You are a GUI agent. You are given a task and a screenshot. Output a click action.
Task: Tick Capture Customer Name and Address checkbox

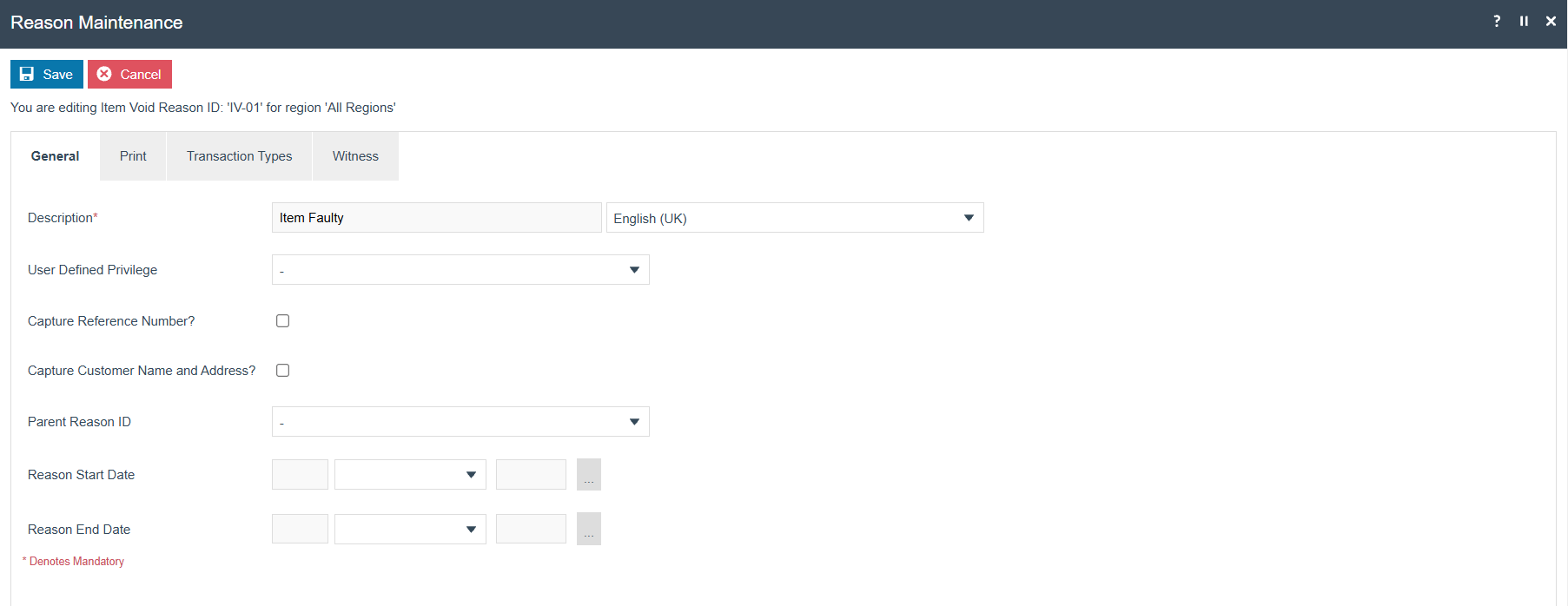pyautogui.click(x=282, y=370)
